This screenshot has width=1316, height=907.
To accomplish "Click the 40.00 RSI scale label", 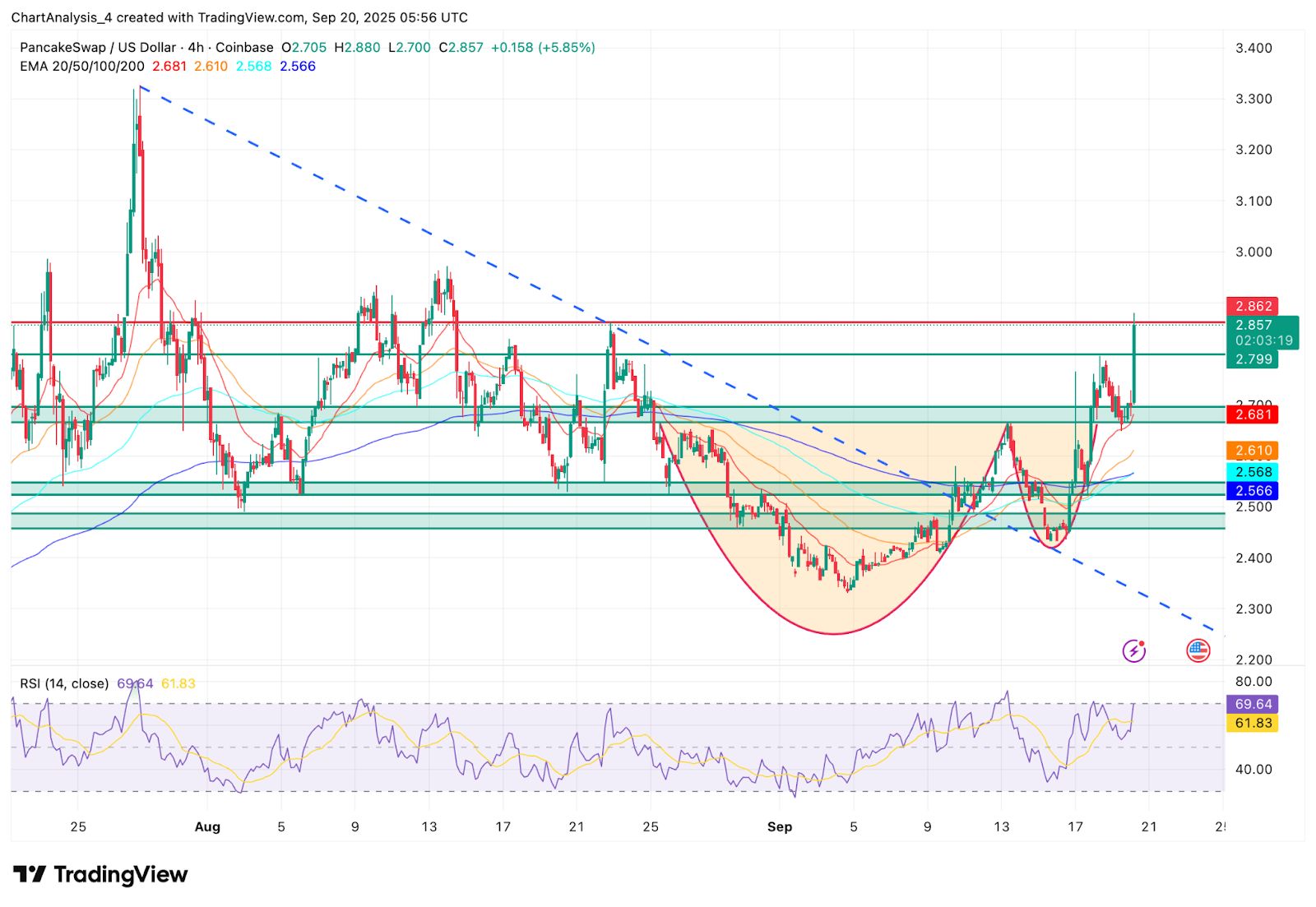I will (x=1253, y=770).
